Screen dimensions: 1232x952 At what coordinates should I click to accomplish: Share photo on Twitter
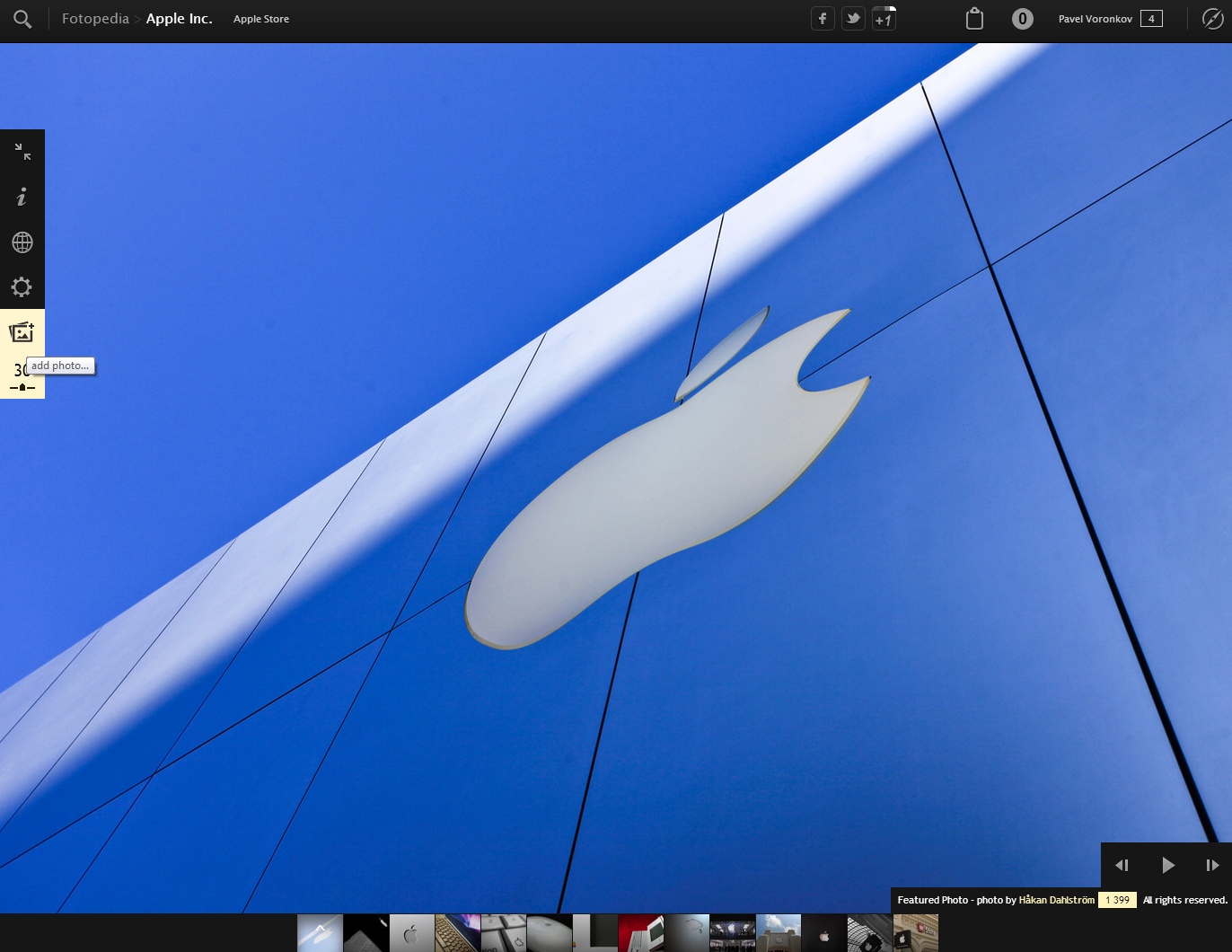pyautogui.click(x=853, y=19)
